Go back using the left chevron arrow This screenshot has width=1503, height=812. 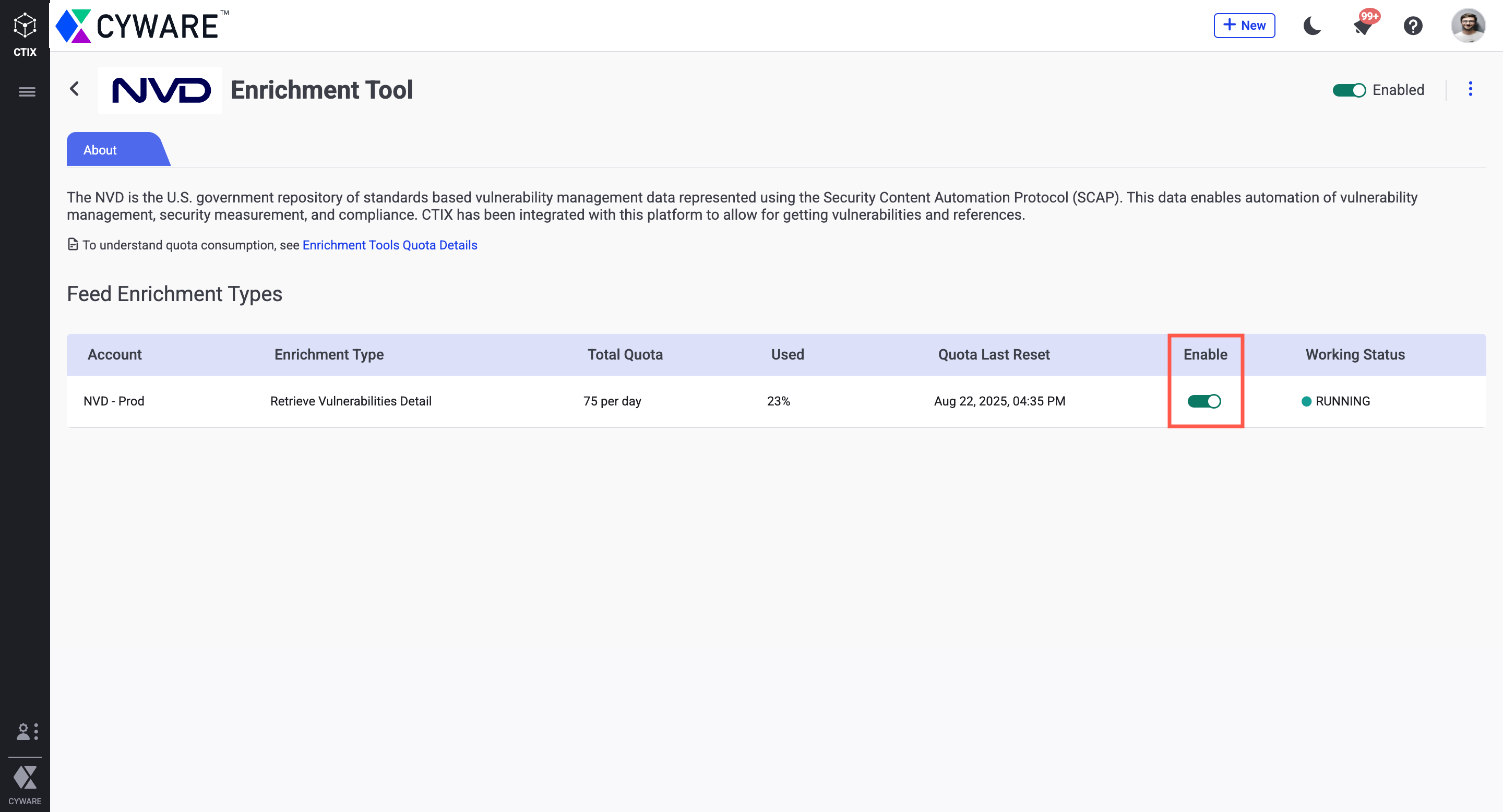75,89
